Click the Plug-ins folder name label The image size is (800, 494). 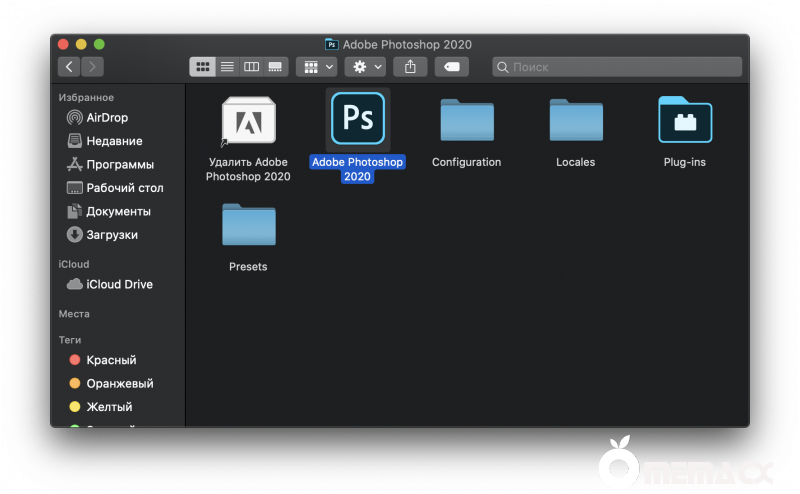(685, 162)
